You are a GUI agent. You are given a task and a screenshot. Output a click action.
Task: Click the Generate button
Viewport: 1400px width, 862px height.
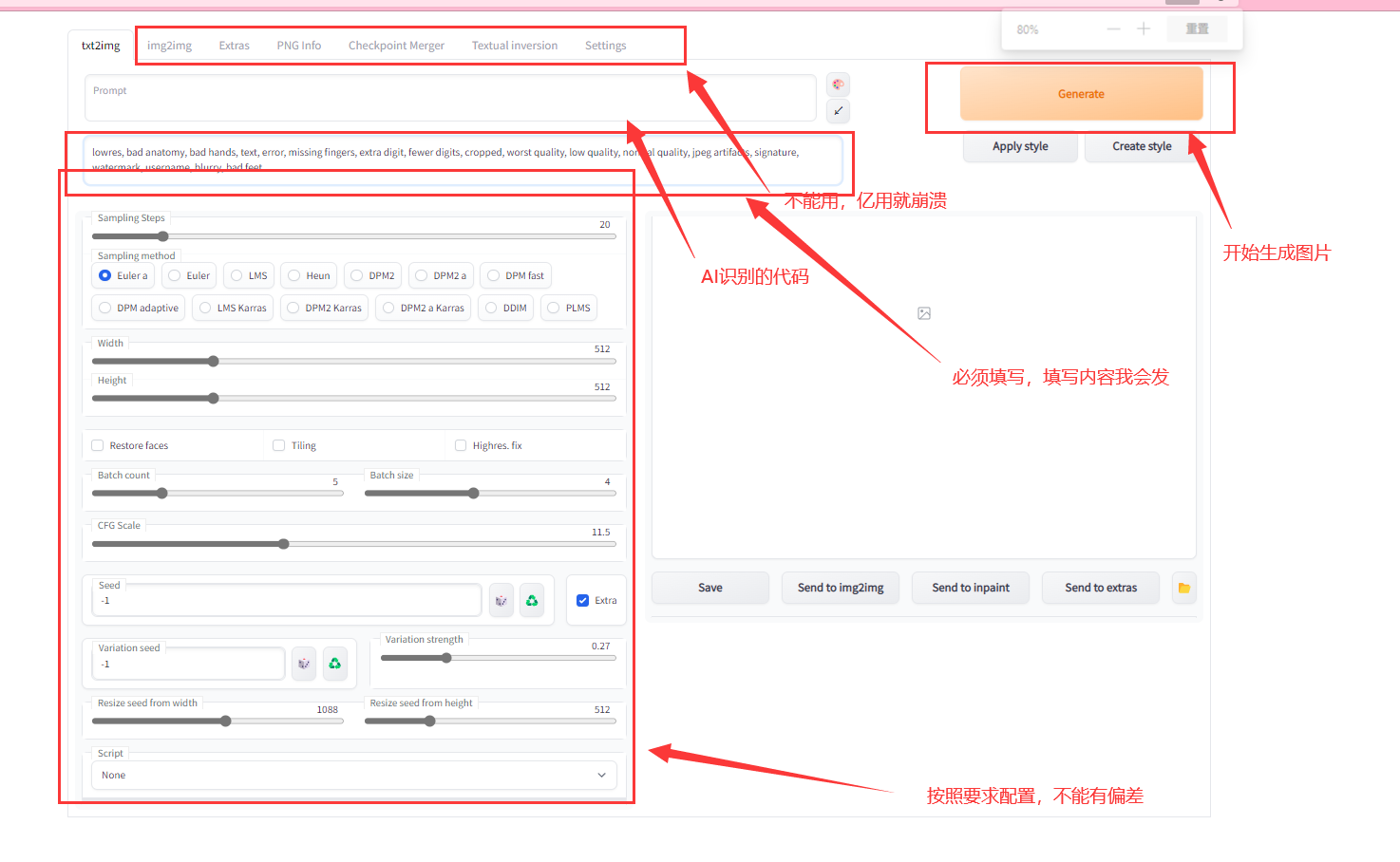tap(1081, 94)
